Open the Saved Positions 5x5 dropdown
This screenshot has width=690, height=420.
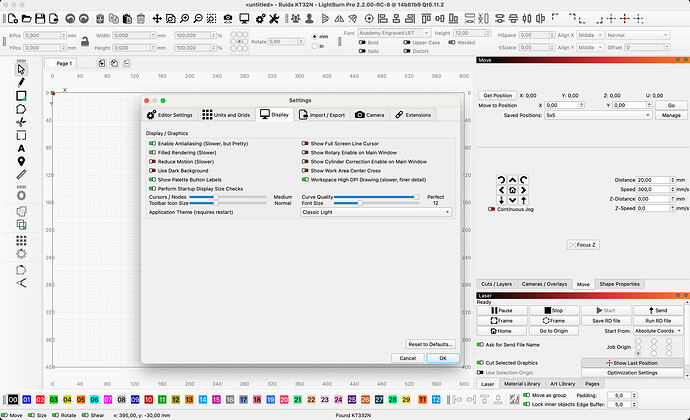click(598, 115)
